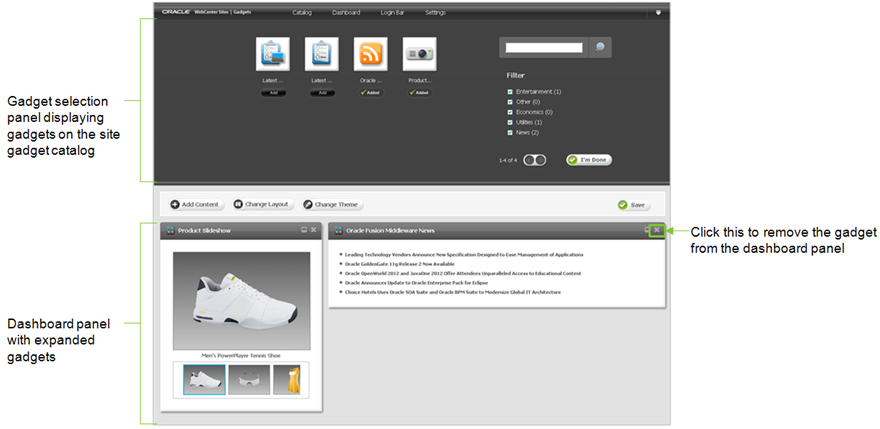Open 'Leading Technology Vendors Announce' news item
Image resolution: width=880 pixels, height=429 pixels.
(464, 255)
